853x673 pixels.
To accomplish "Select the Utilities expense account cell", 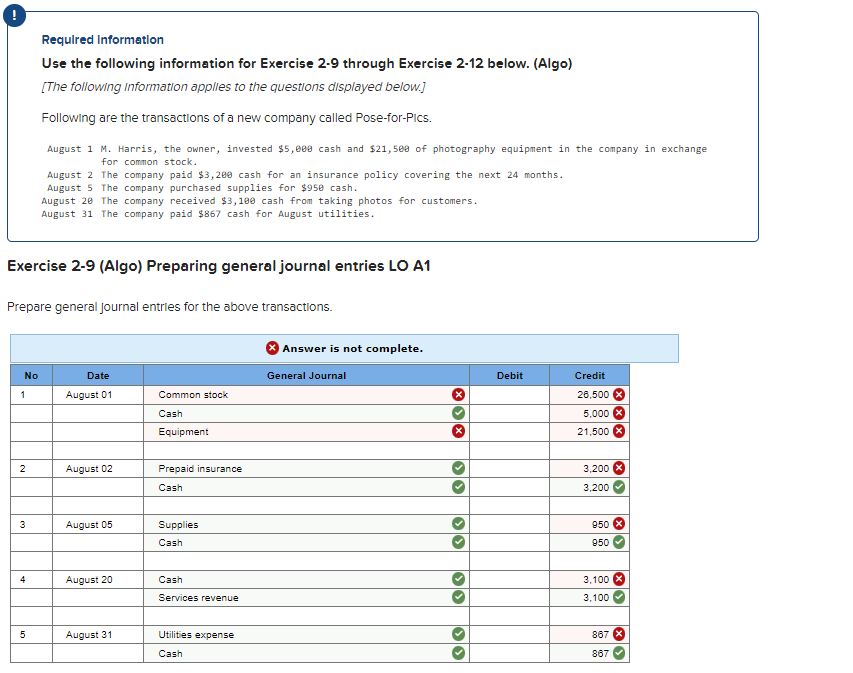I will 306,634.
